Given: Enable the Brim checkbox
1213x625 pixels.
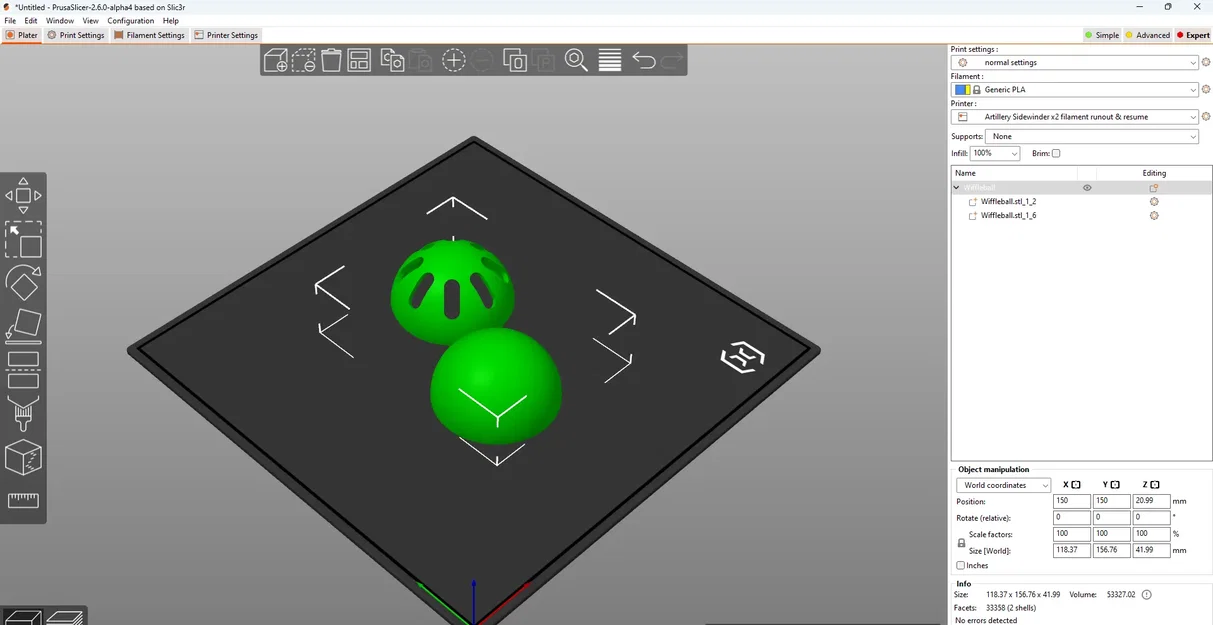Looking at the screenshot, I should coord(1056,153).
